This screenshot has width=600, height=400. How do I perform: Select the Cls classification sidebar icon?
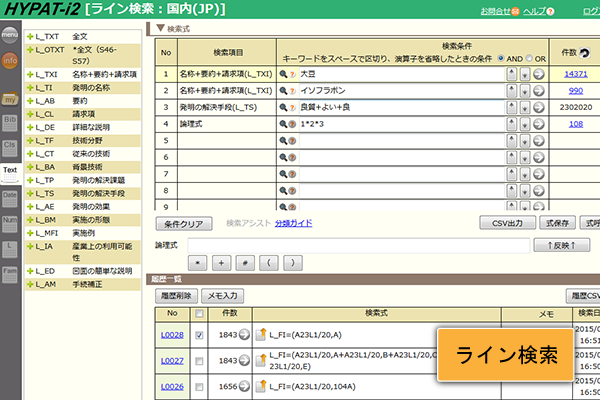pos(10,145)
